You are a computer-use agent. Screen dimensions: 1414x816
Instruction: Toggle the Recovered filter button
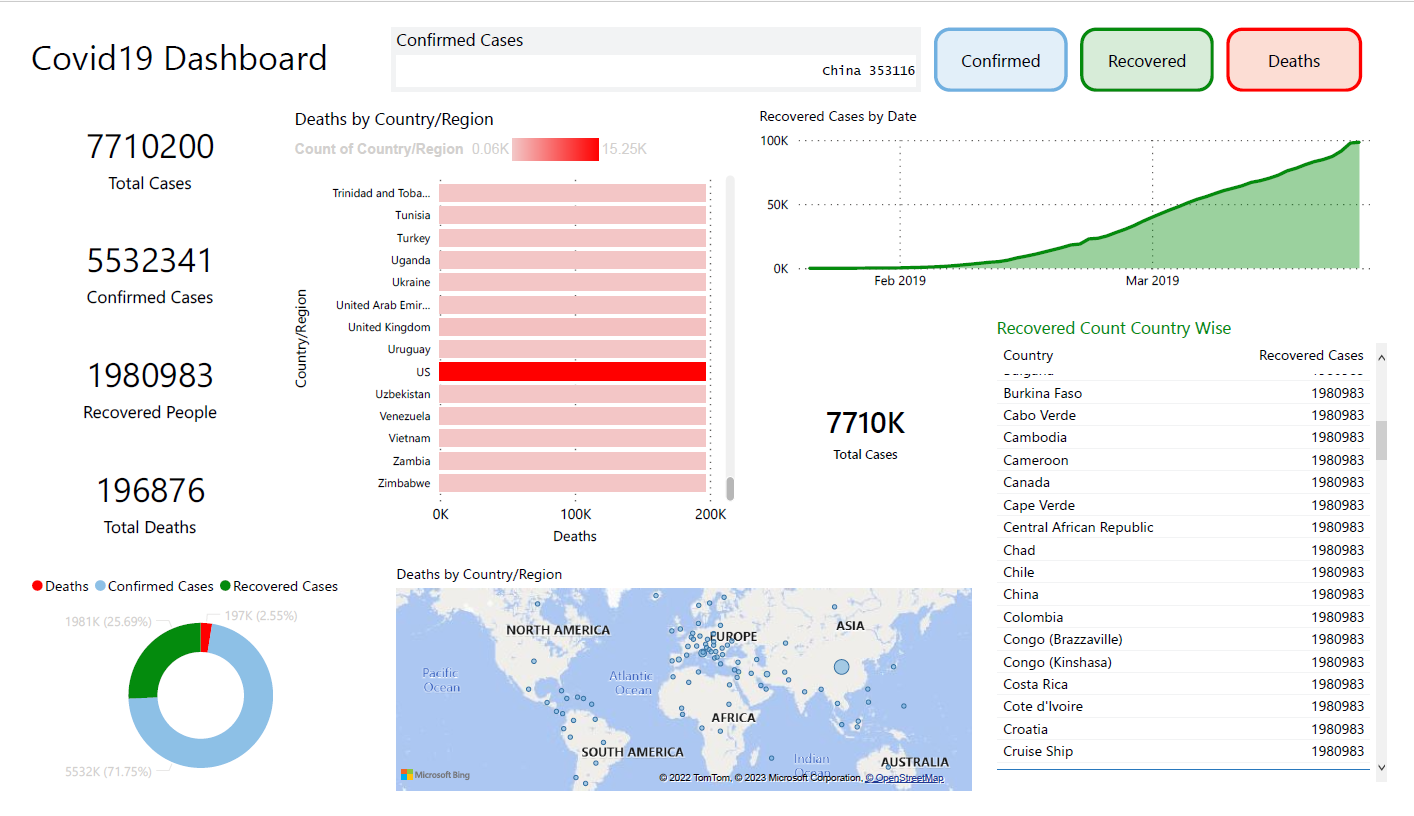[1146, 60]
